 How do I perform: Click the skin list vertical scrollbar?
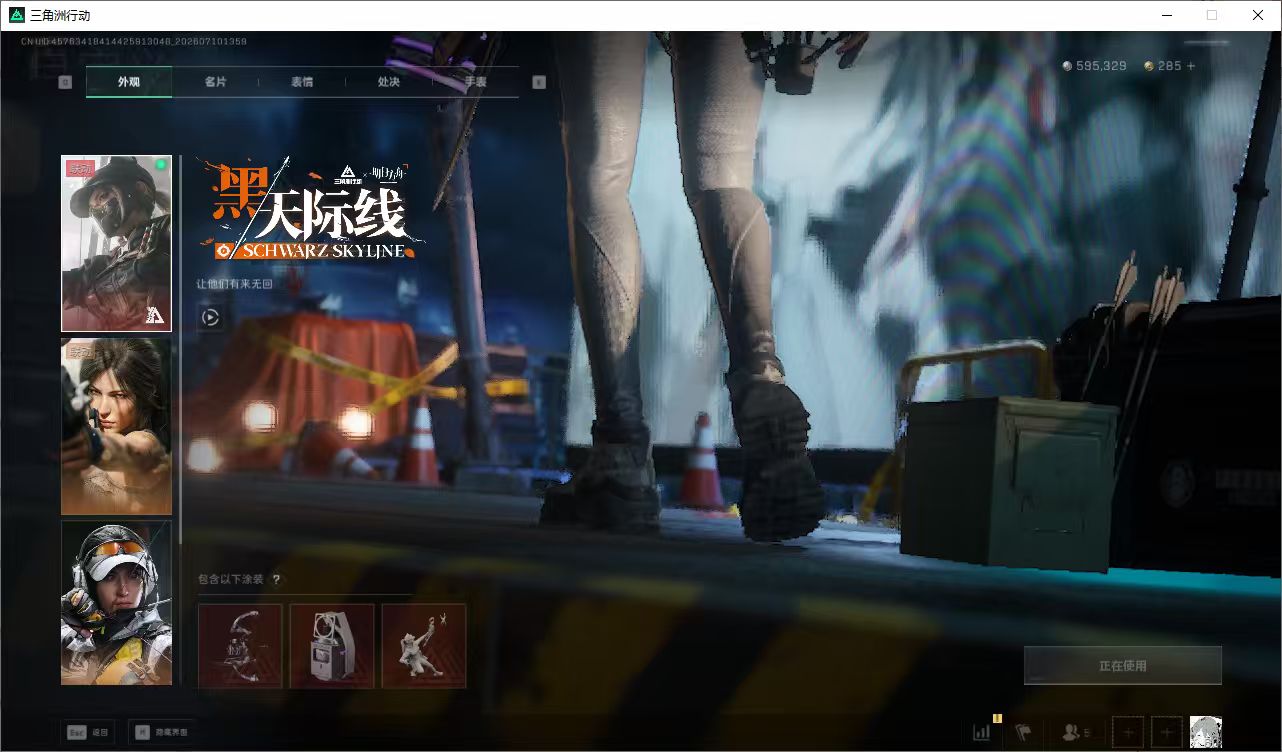click(x=180, y=350)
